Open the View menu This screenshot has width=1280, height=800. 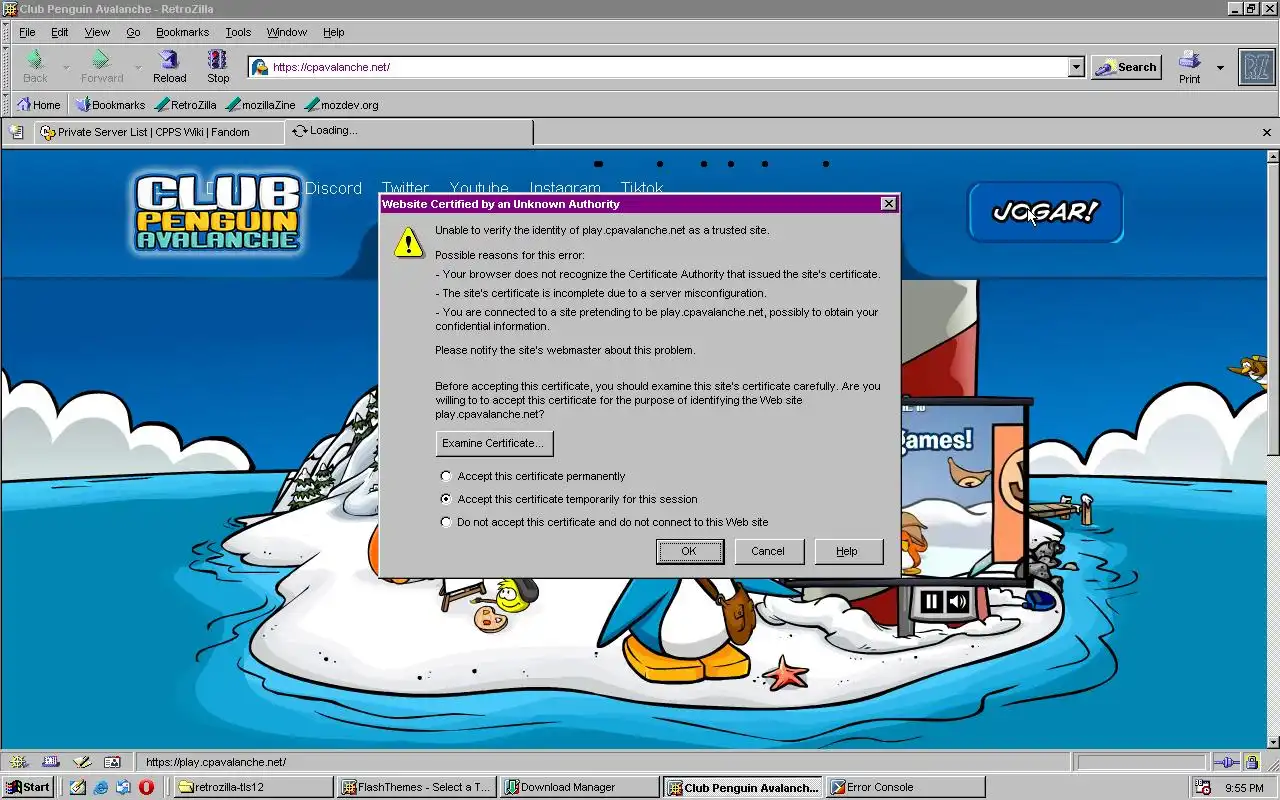tap(97, 32)
